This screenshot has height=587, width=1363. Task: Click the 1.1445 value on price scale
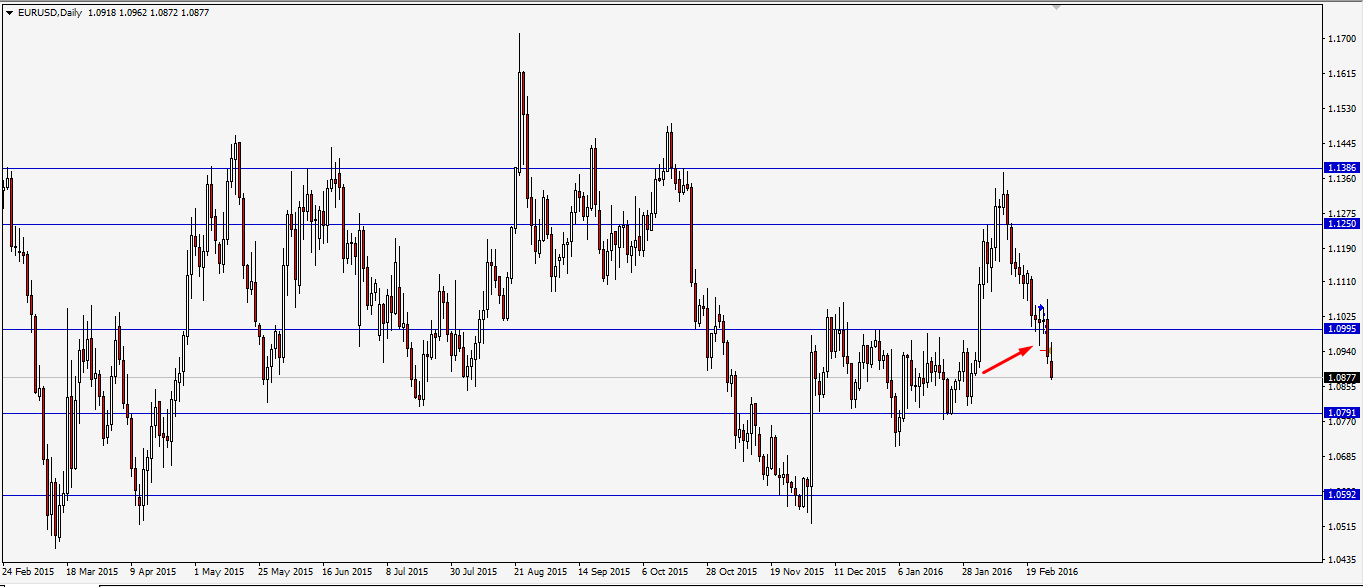click(x=1342, y=144)
